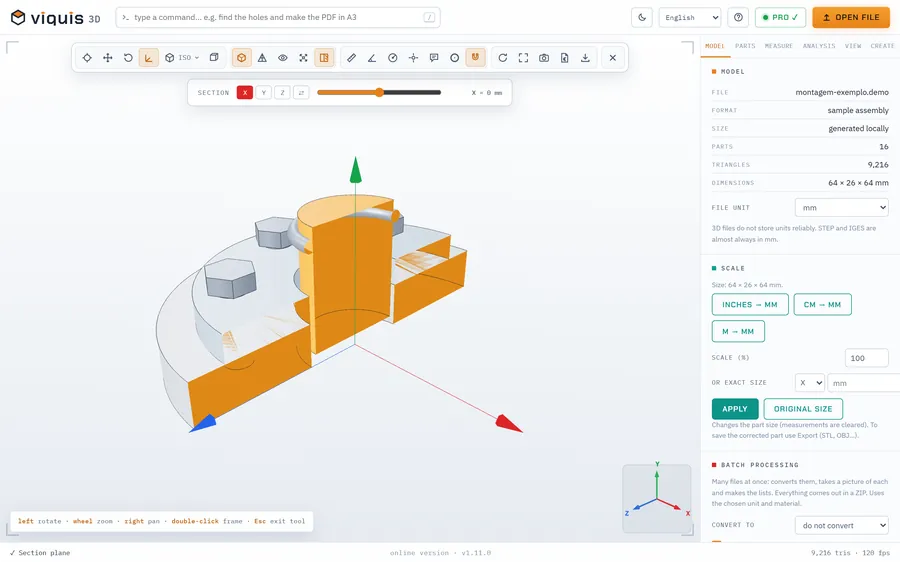The image size is (900, 562).
Task: Open the exact size axis X dropdown
Action: coord(810,382)
